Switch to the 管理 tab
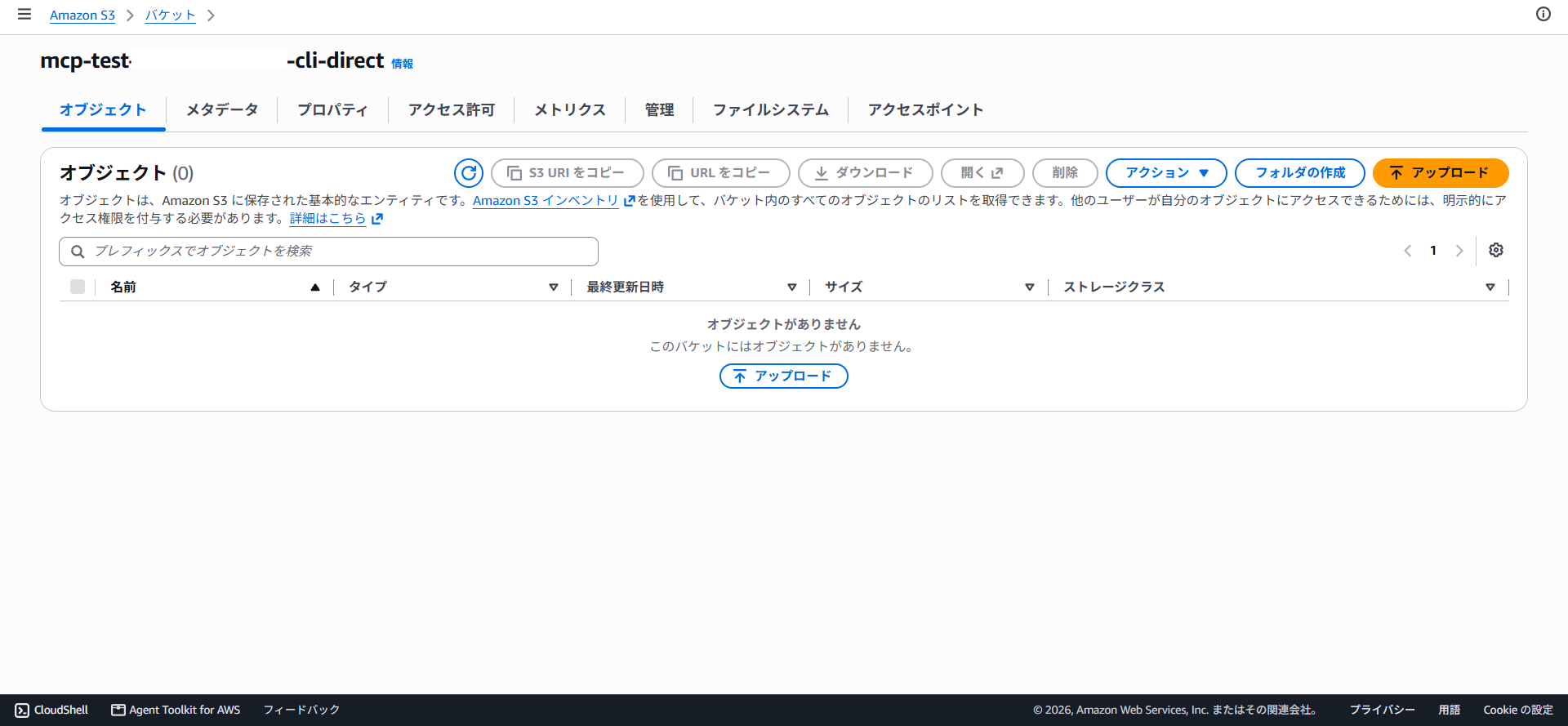This screenshot has height=726, width=1568. pos(659,110)
